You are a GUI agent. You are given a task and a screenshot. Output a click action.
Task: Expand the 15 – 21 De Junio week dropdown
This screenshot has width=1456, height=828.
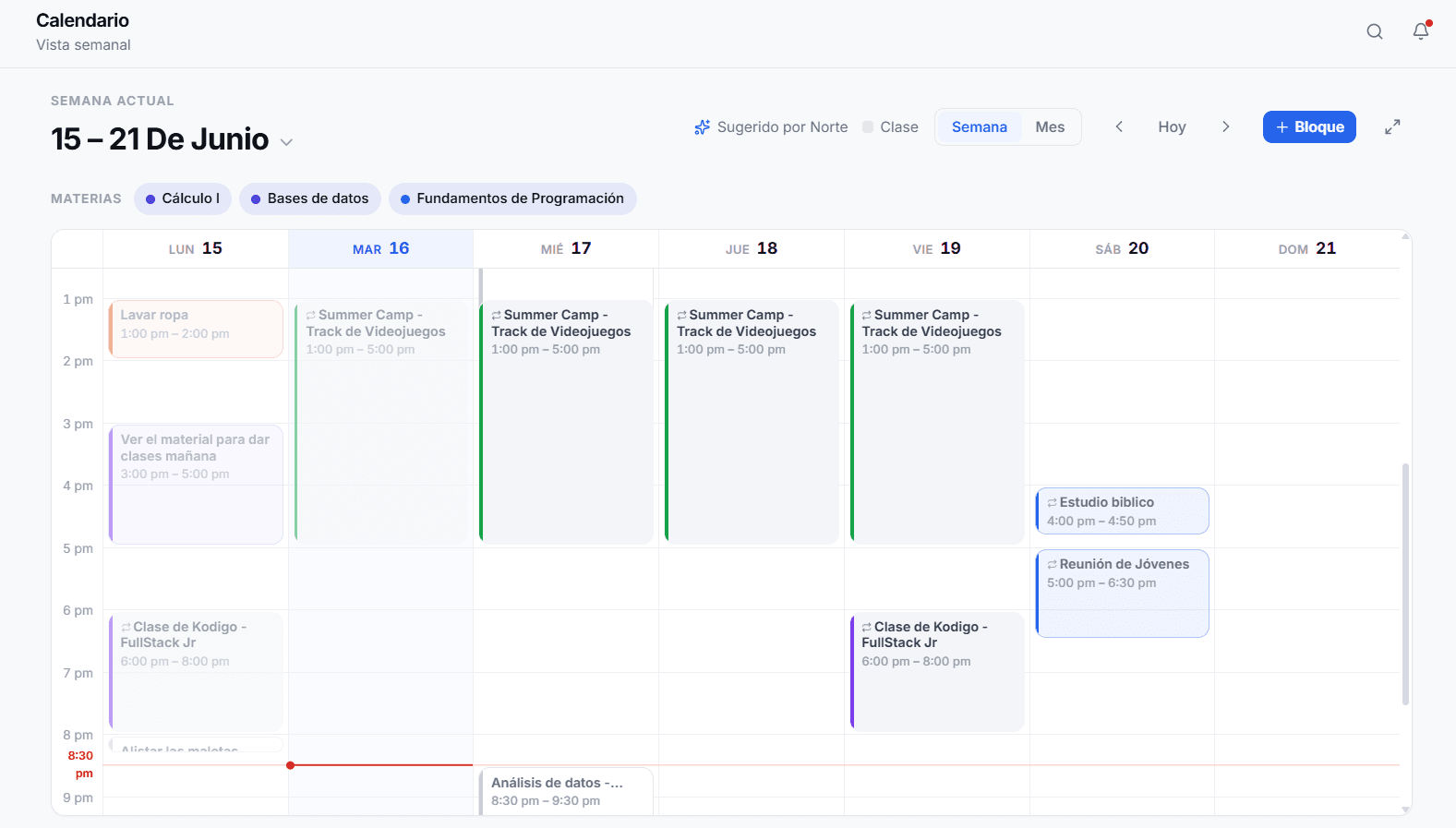click(x=286, y=142)
